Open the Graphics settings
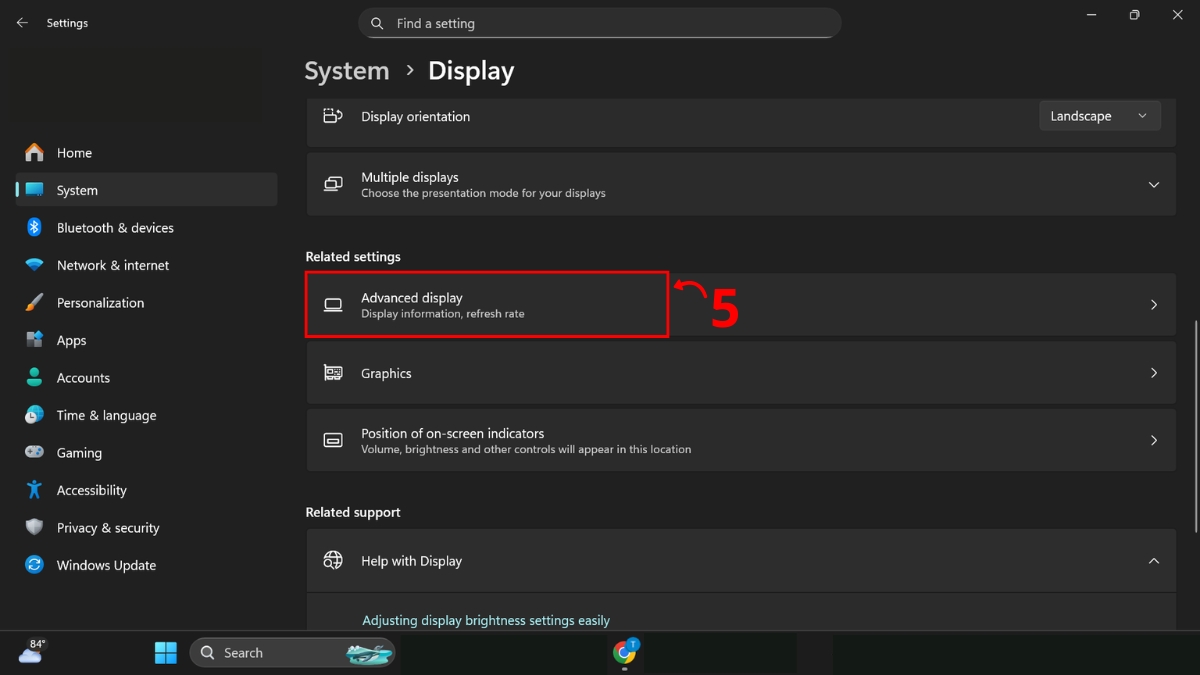The height and width of the screenshot is (675, 1200). (x=741, y=373)
